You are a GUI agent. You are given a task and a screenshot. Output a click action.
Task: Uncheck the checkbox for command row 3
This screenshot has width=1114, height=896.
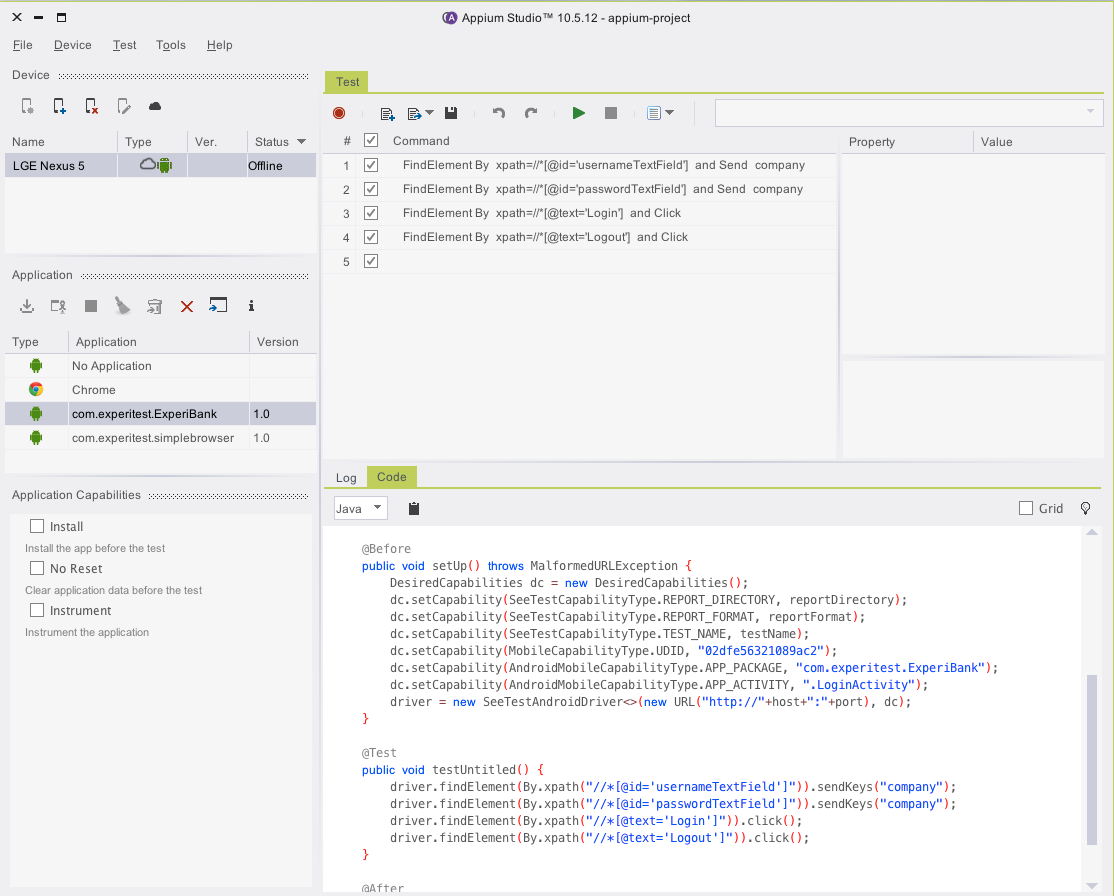pos(371,213)
